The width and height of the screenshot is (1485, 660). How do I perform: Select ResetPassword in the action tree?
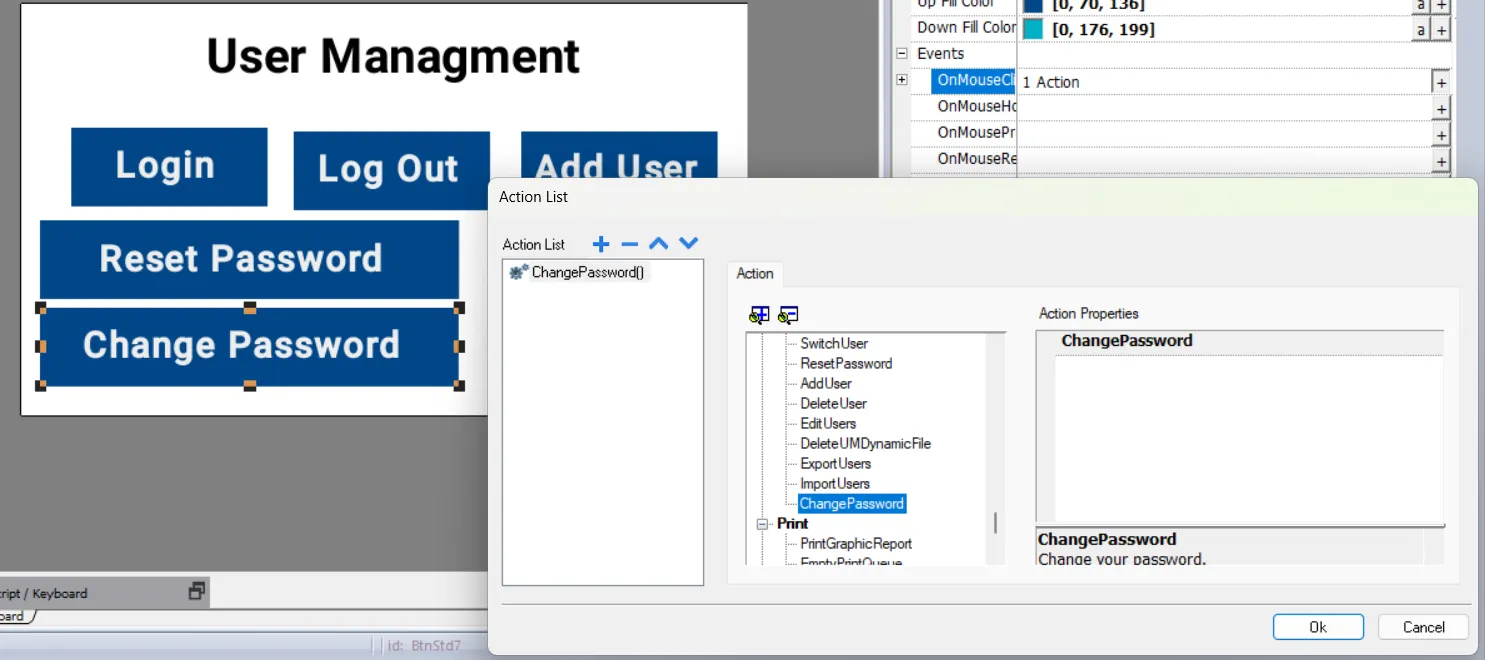[846, 363]
